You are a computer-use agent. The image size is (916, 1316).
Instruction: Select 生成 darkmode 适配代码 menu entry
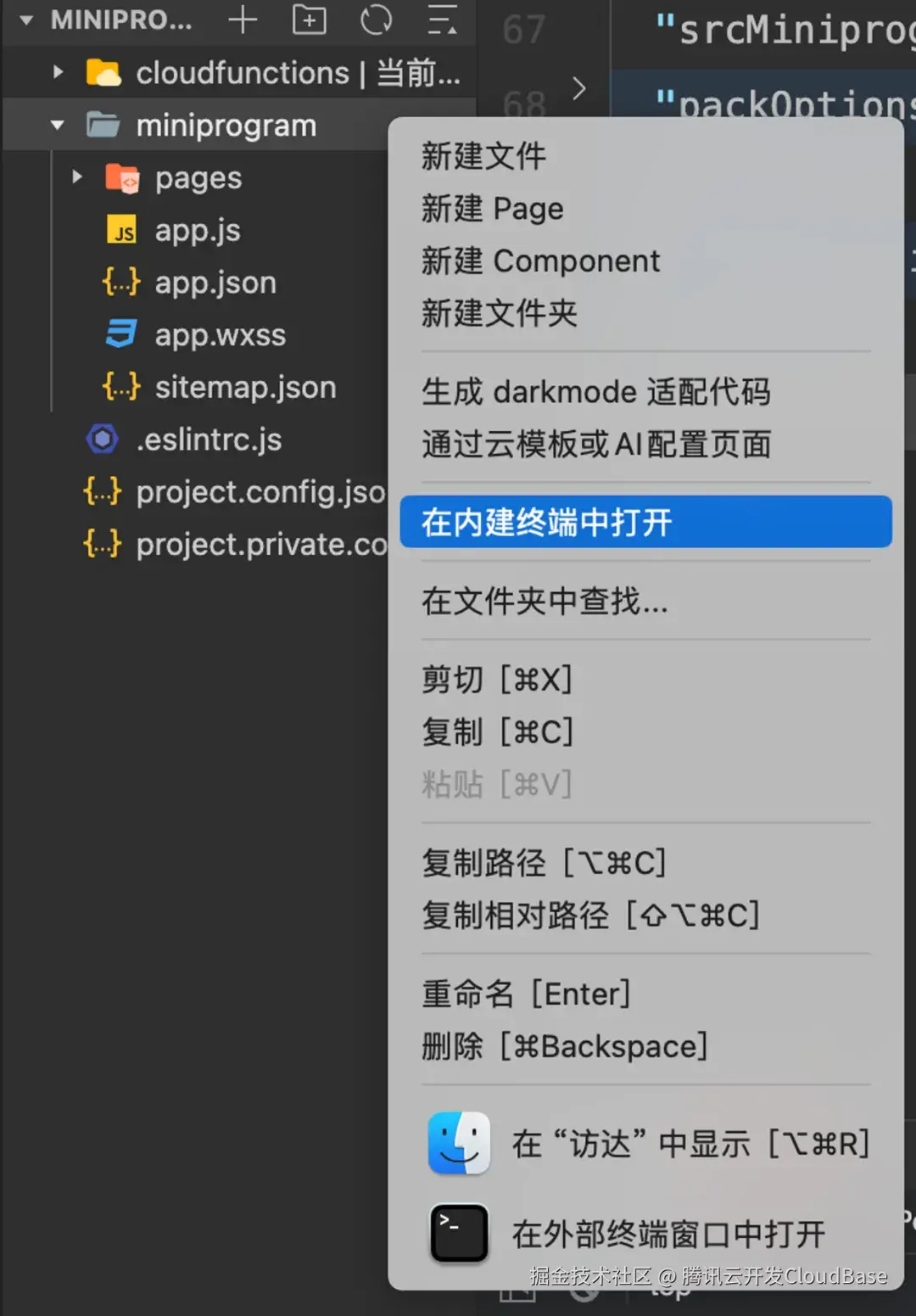pos(597,392)
